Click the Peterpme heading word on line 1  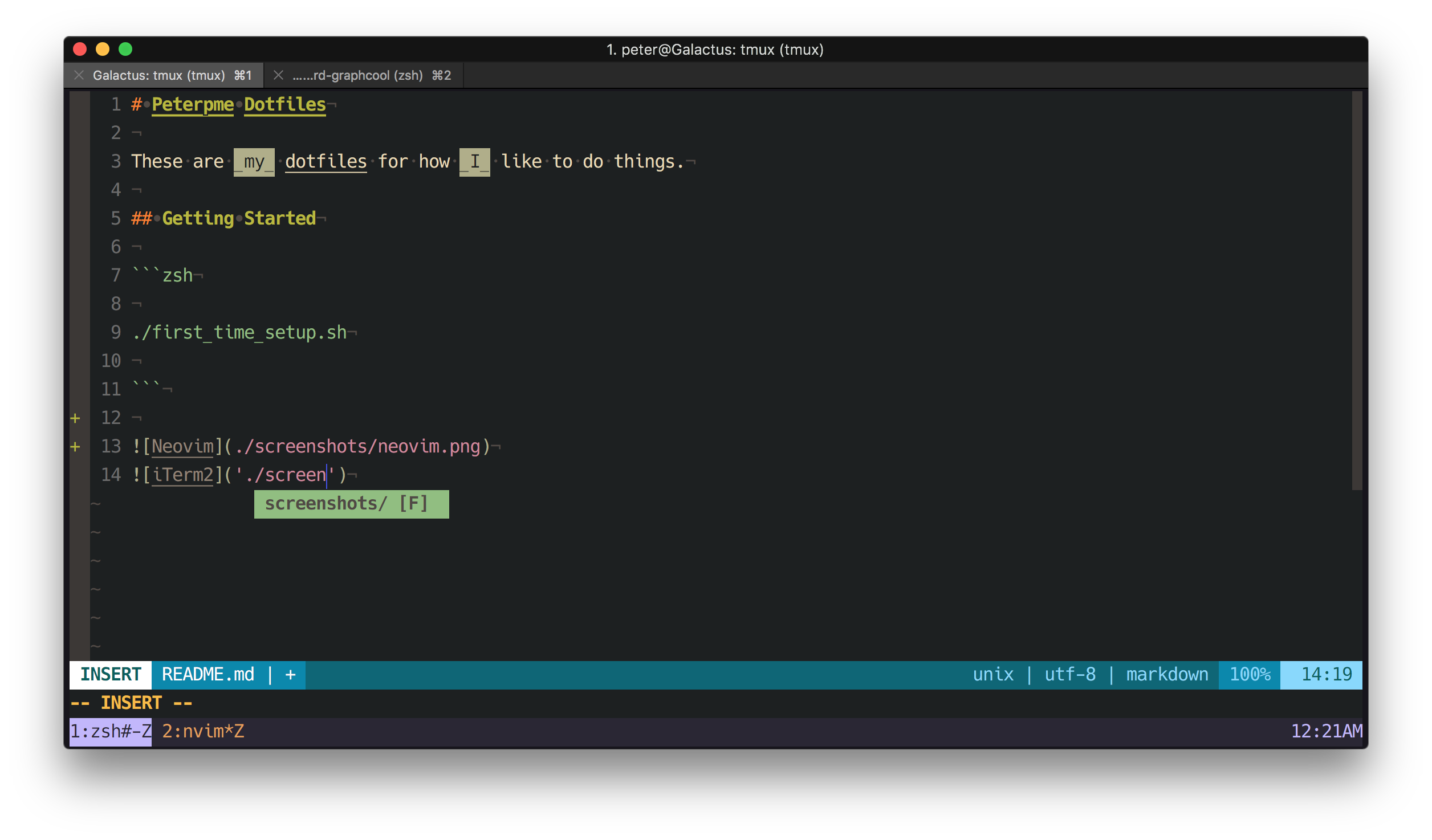pyautogui.click(x=193, y=104)
